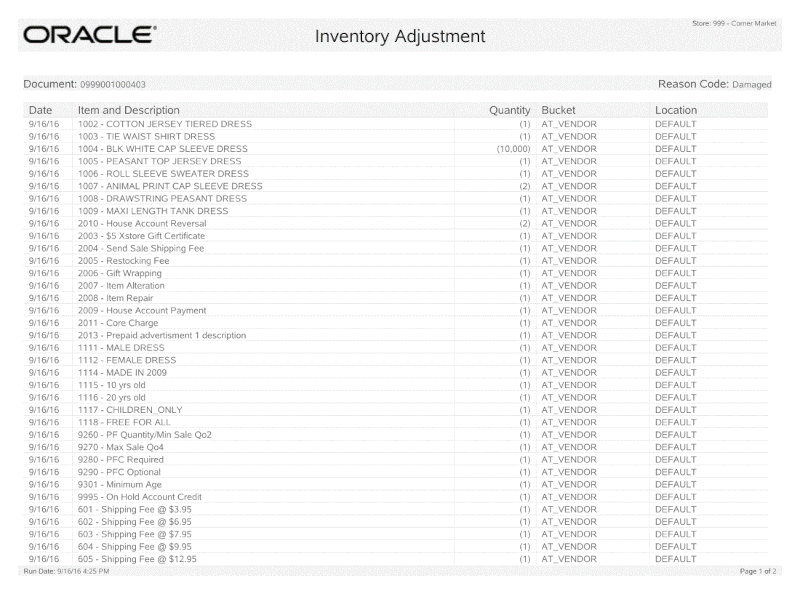Click the Oracle logo
800x594 pixels.
90,35
